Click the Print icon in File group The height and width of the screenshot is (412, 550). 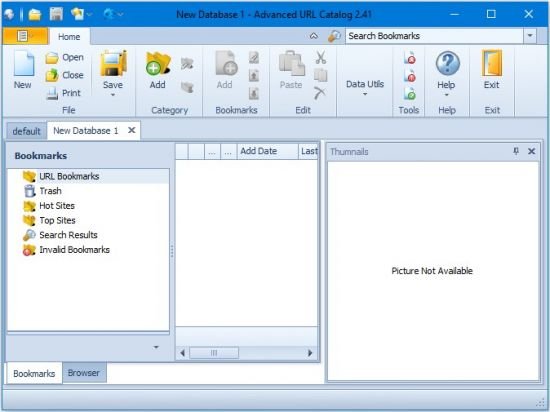click(x=52, y=93)
